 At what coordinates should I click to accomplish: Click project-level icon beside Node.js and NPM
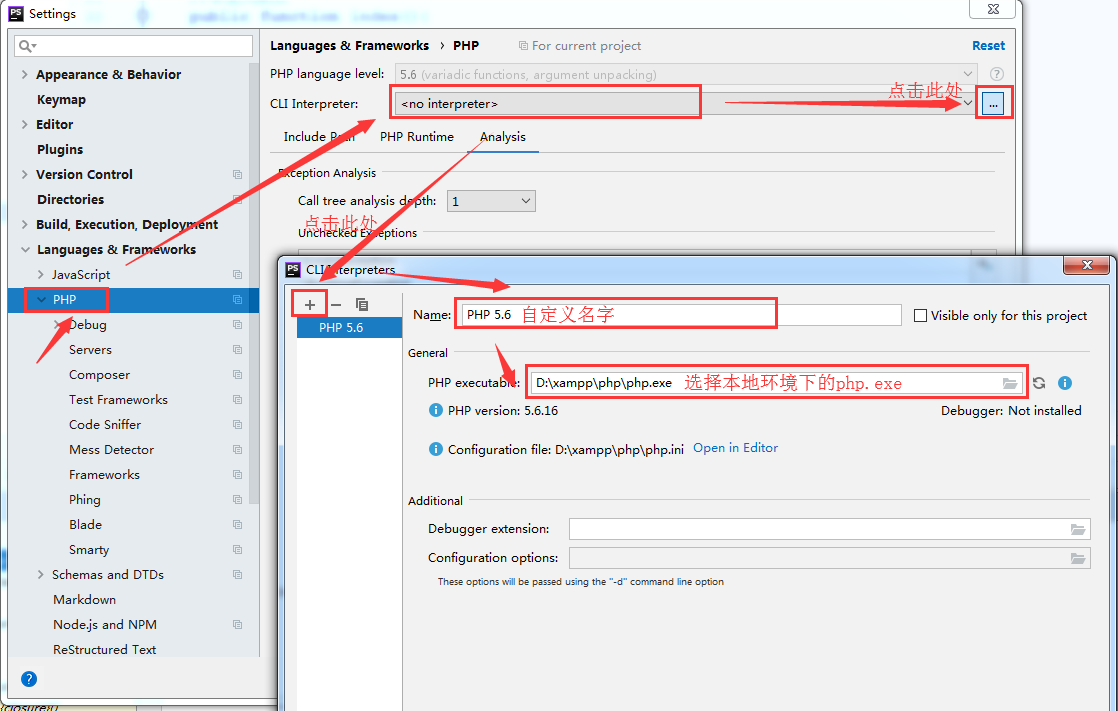[x=237, y=624]
